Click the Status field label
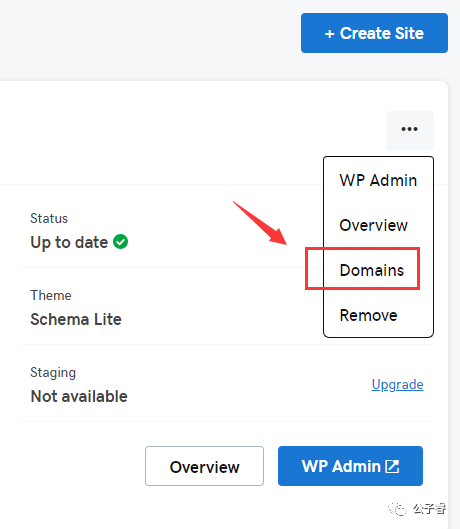The image size is (460, 529). point(49,218)
